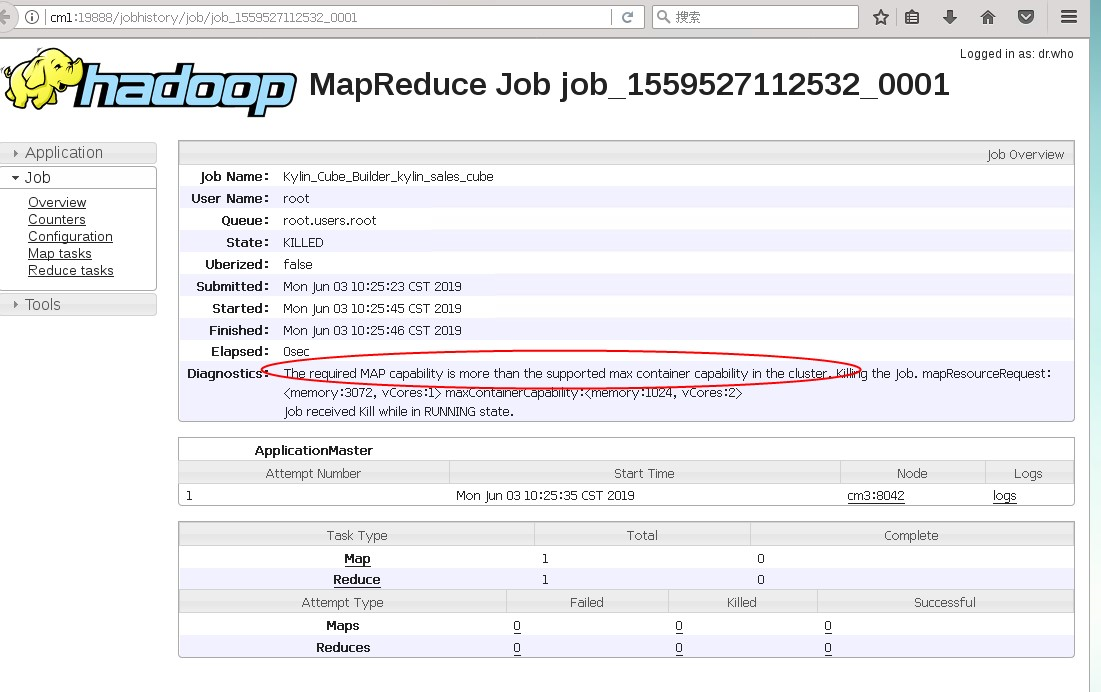Click the Task Type column header
Image resolution: width=1101 pixels, height=692 pixels.
(x=357, y=535)
